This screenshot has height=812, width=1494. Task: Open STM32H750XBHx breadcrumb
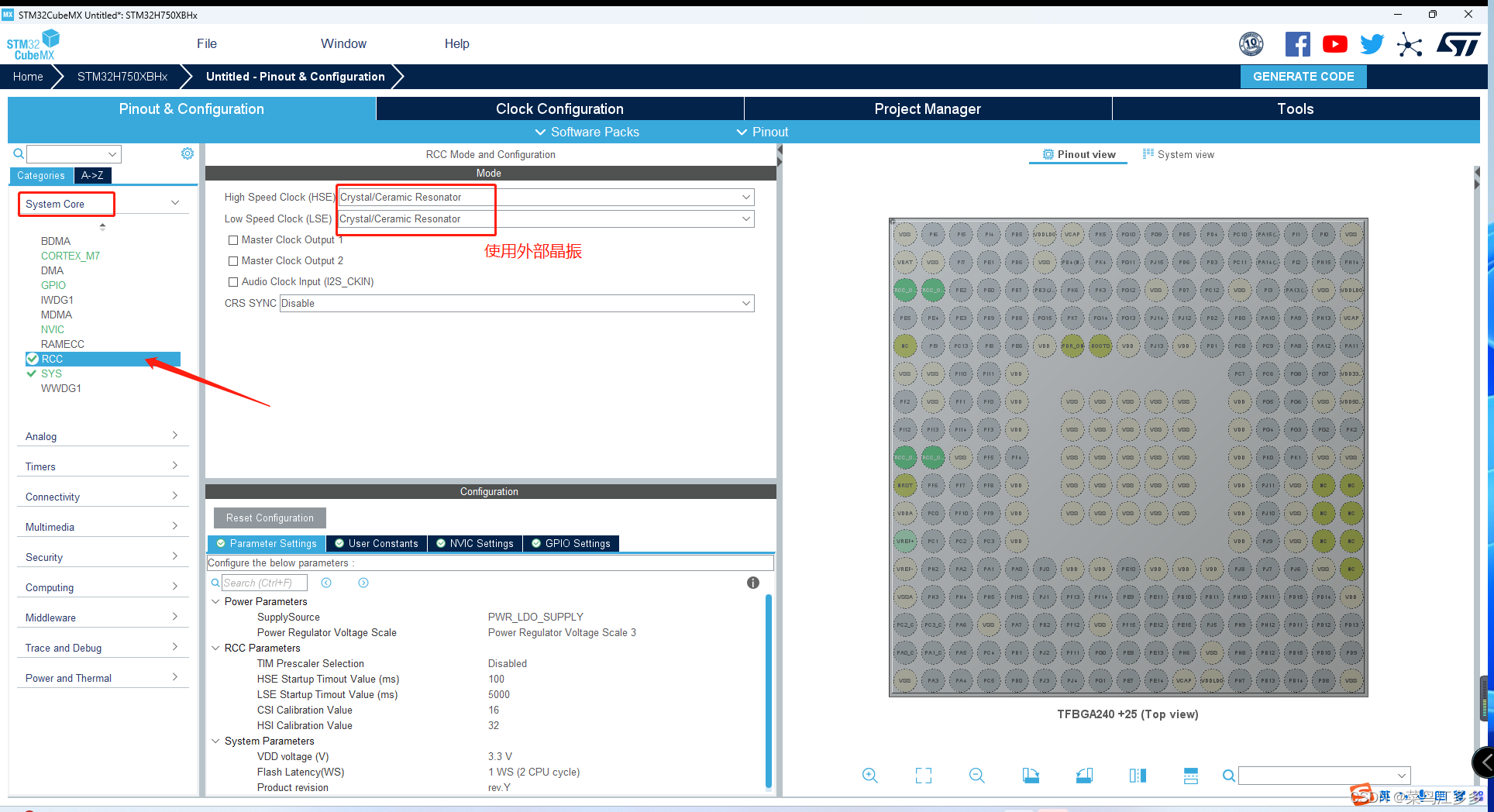click(122, 77)
